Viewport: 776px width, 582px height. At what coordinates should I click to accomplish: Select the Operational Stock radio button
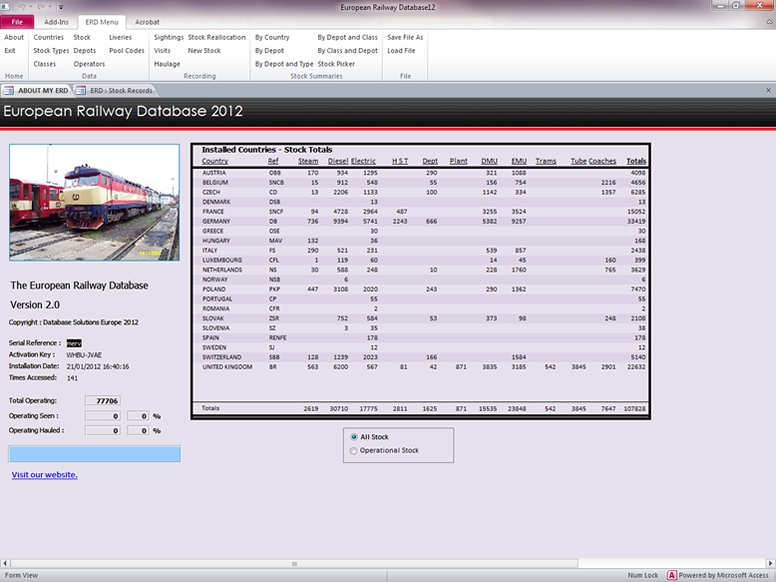[x=353, y=451]
